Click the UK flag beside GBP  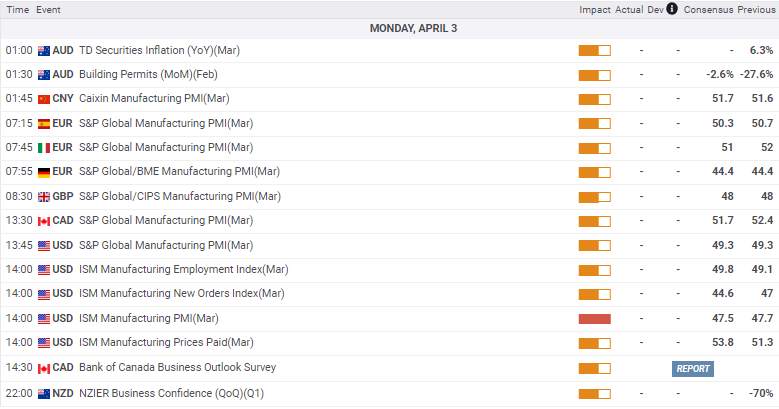44,197
